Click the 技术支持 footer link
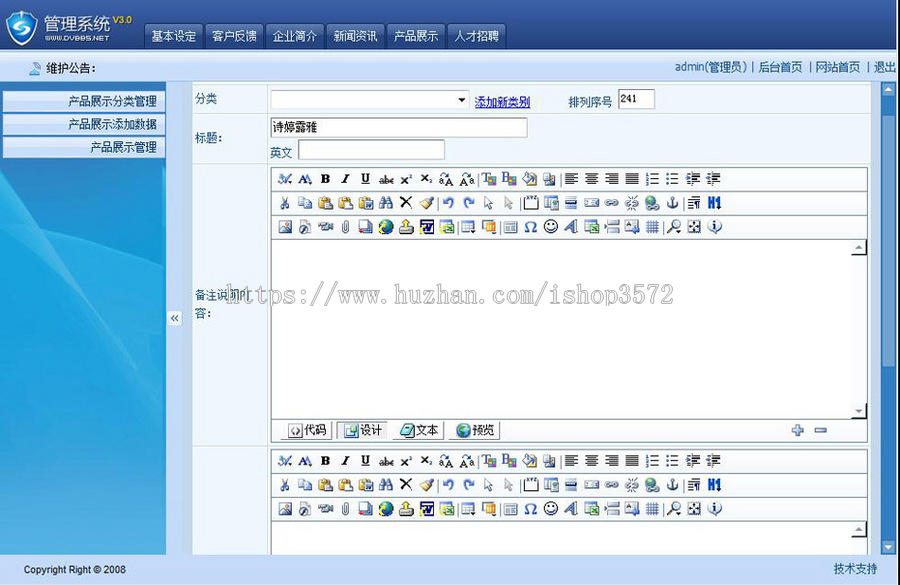The height and width of the screenshot is (585, 900). point(855,569)
